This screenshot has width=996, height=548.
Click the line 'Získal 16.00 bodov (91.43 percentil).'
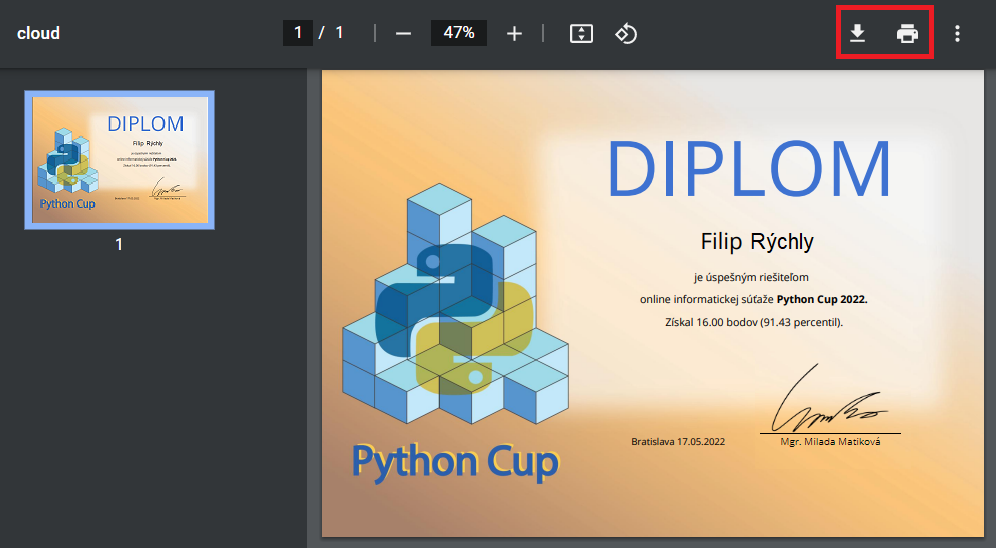pos(754,322)
